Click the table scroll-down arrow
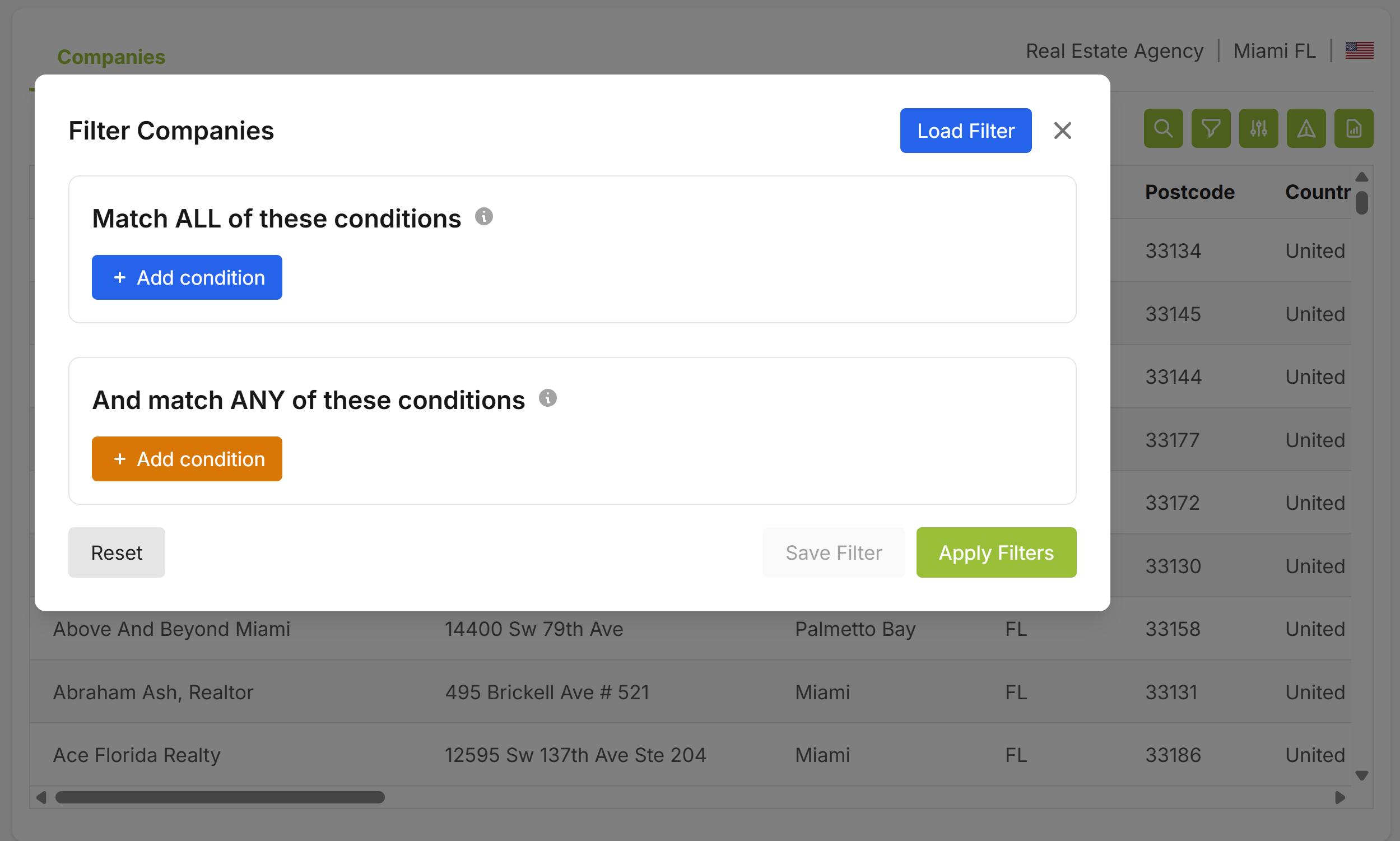Viewport: 1400px width, 841px height. [x=1361, y=775]
